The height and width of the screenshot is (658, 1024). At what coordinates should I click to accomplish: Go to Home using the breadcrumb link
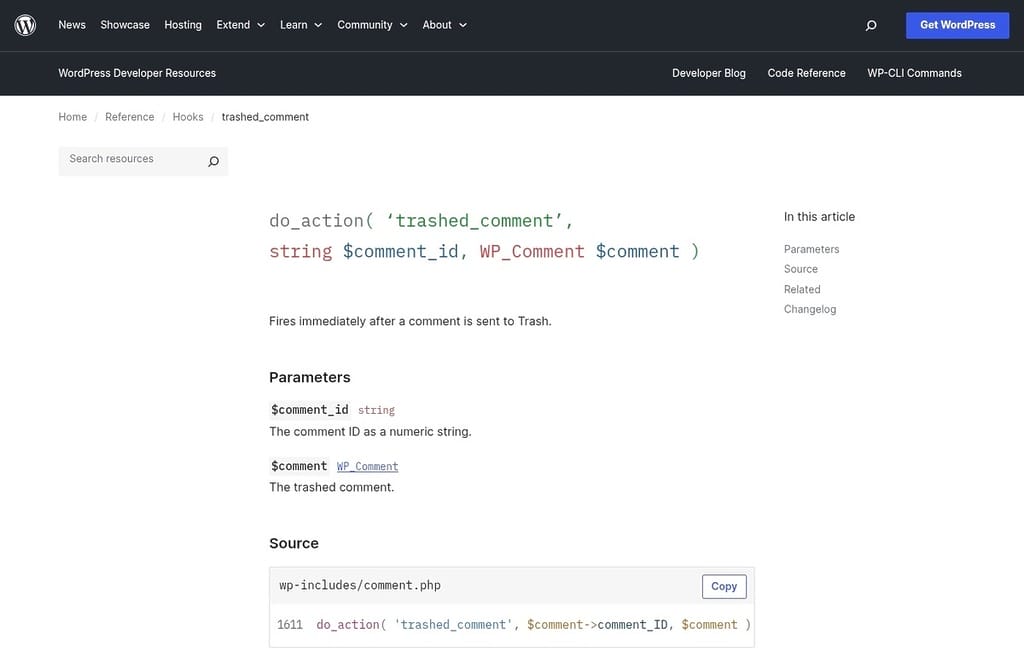72,116
